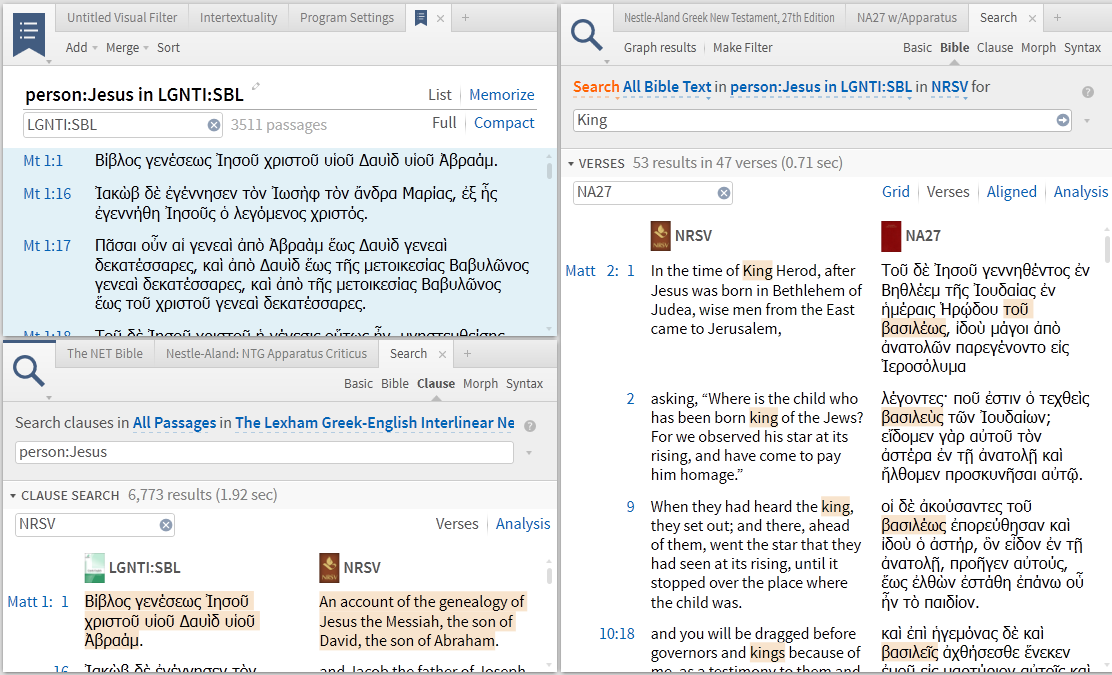1112x675 pixels.
Task: Close the bottom-left Search tab
Action: pyautogui.click(x=443, y=354)
